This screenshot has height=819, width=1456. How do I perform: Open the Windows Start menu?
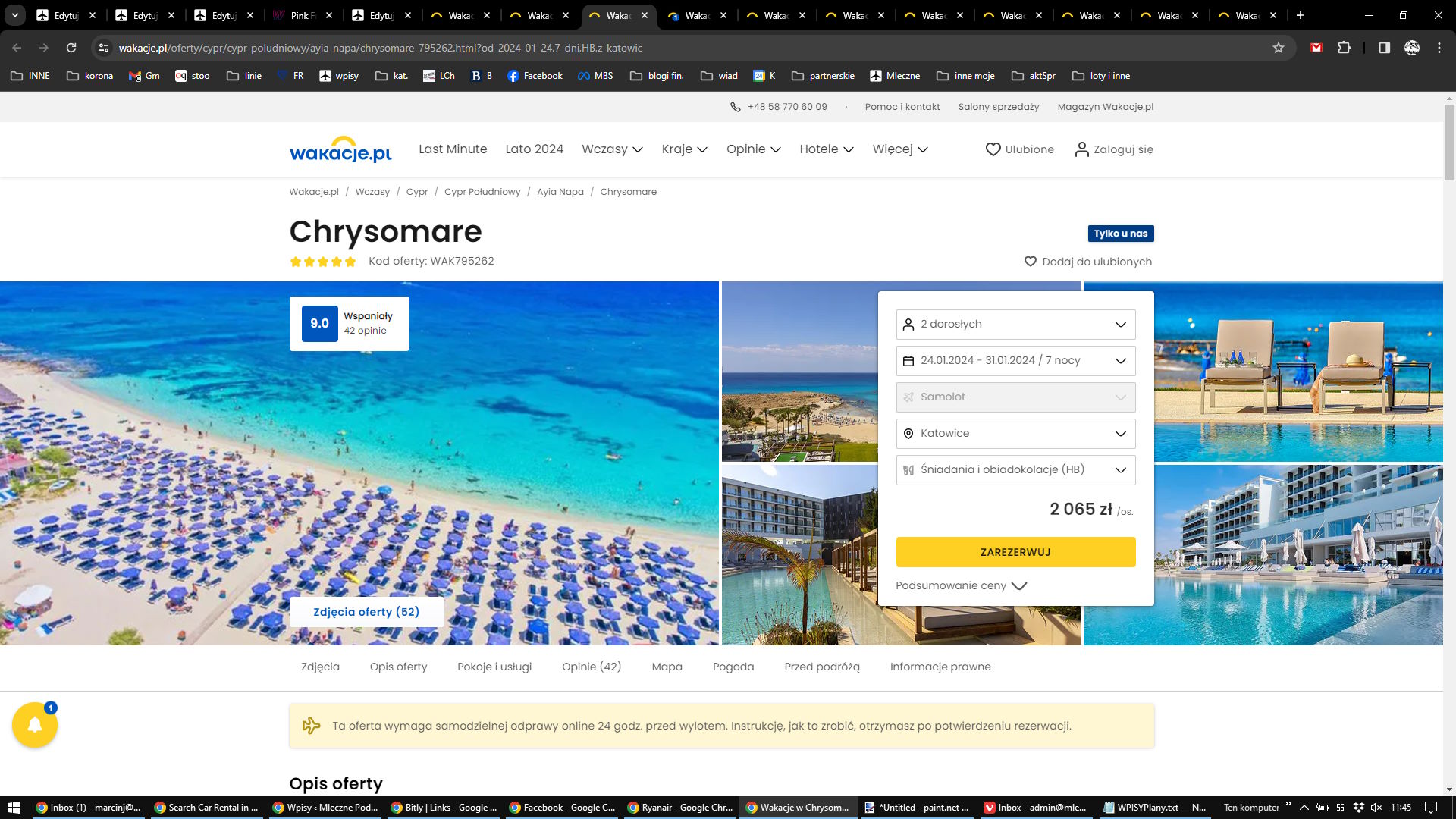coord(13,807)
